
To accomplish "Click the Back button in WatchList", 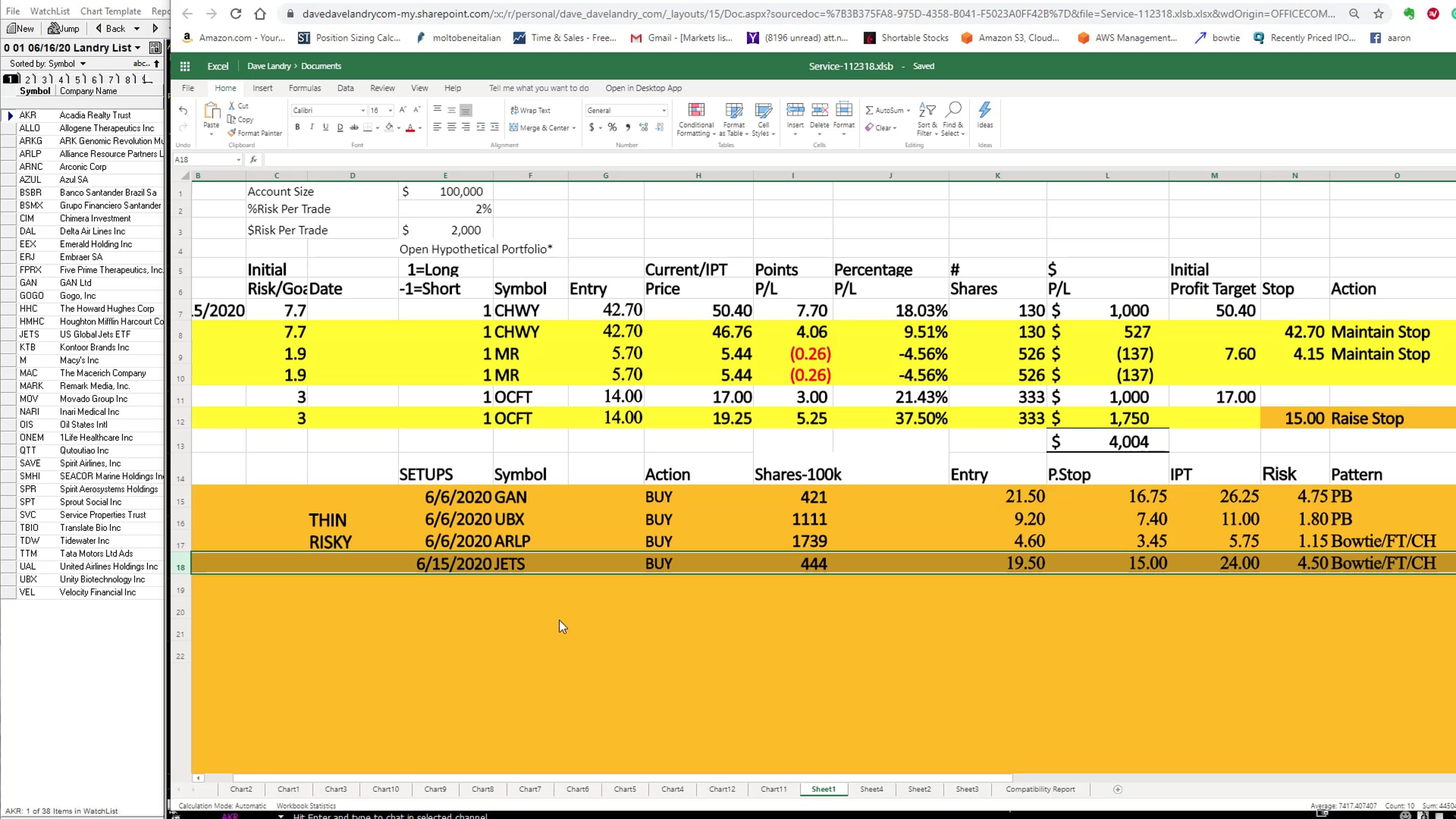I will pos(110,29).
